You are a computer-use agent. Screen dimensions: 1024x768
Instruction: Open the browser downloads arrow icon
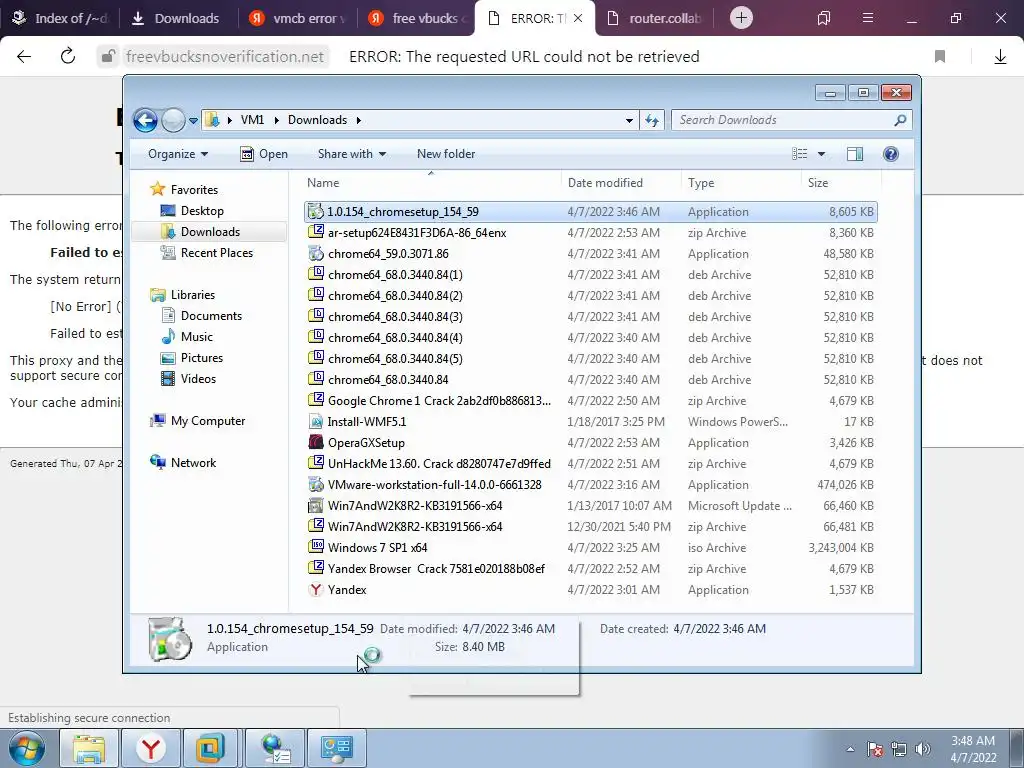[x=1000, y=57]
